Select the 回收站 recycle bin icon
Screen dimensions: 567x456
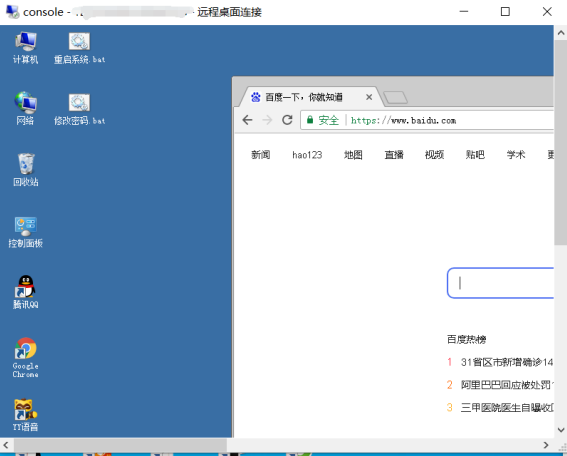pyautogui.click(x=25, y=170)
